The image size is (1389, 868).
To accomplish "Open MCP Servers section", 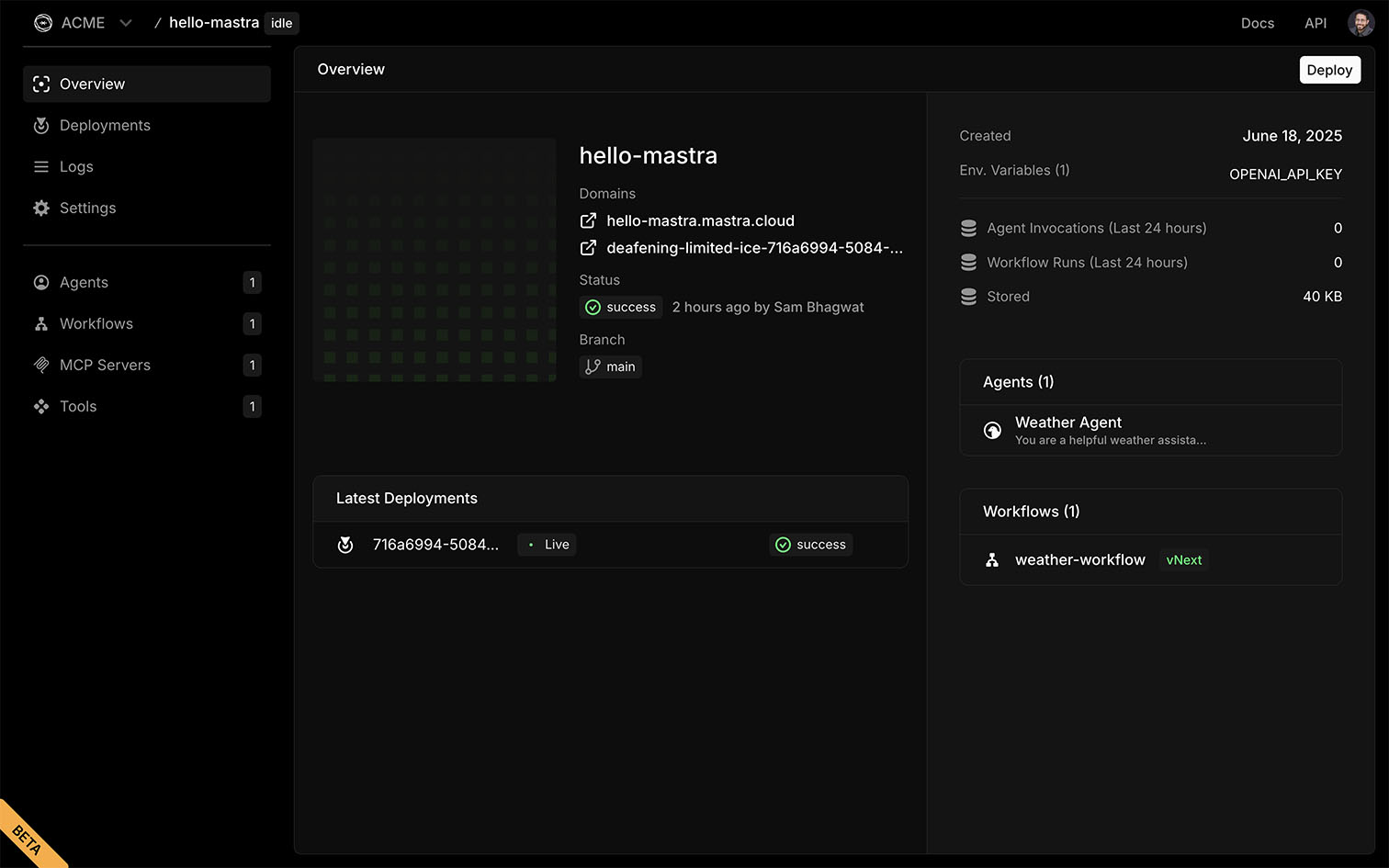I will 105,366.
